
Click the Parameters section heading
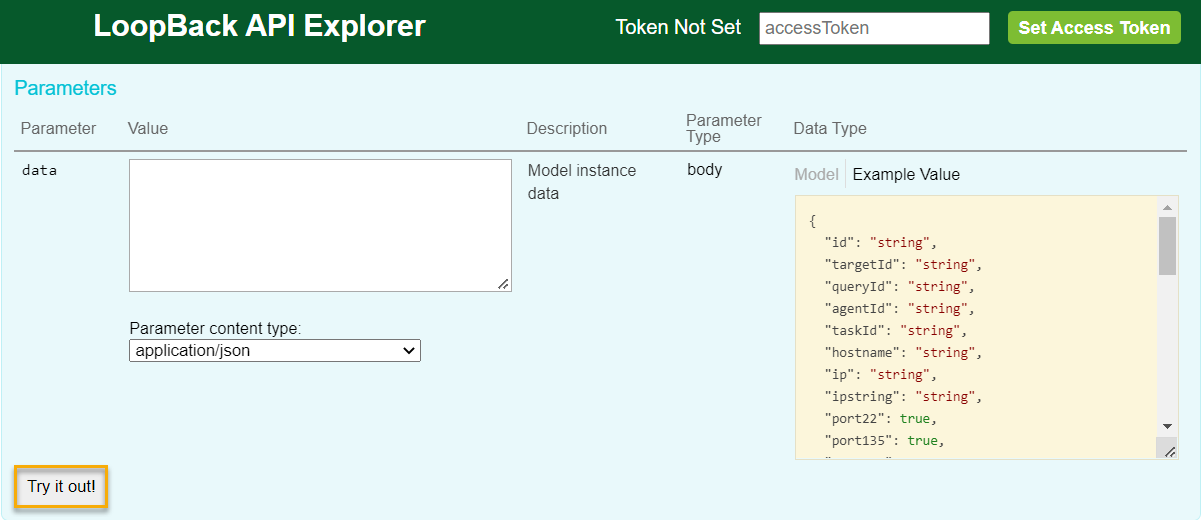(65, 88)
